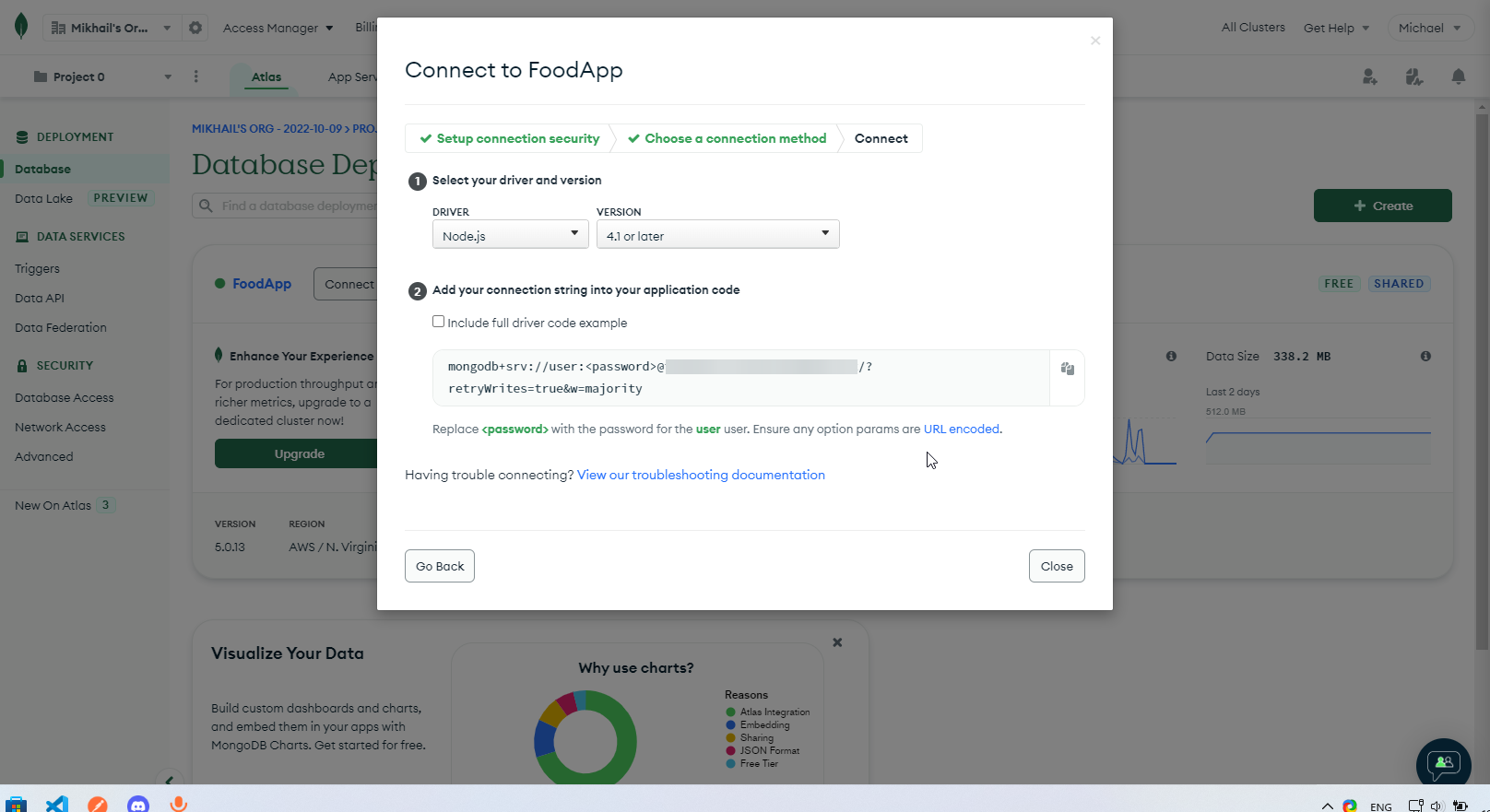Click Close button in dialog
Viewport: 1490px width, 812px height.
[x=1057, y=566]
